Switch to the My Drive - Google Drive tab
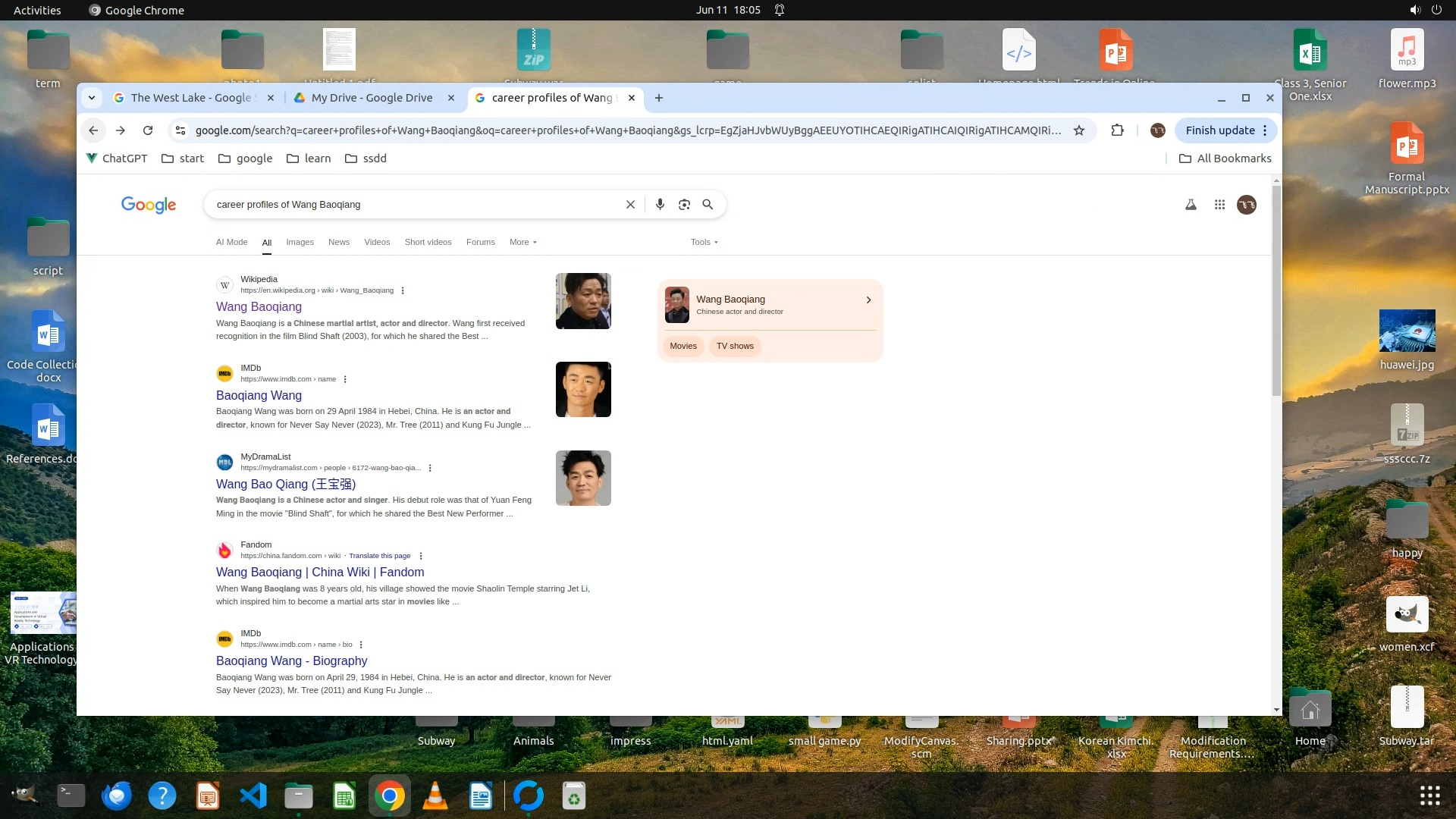This screenshot has height=819, width=1456. click(372, 98)
